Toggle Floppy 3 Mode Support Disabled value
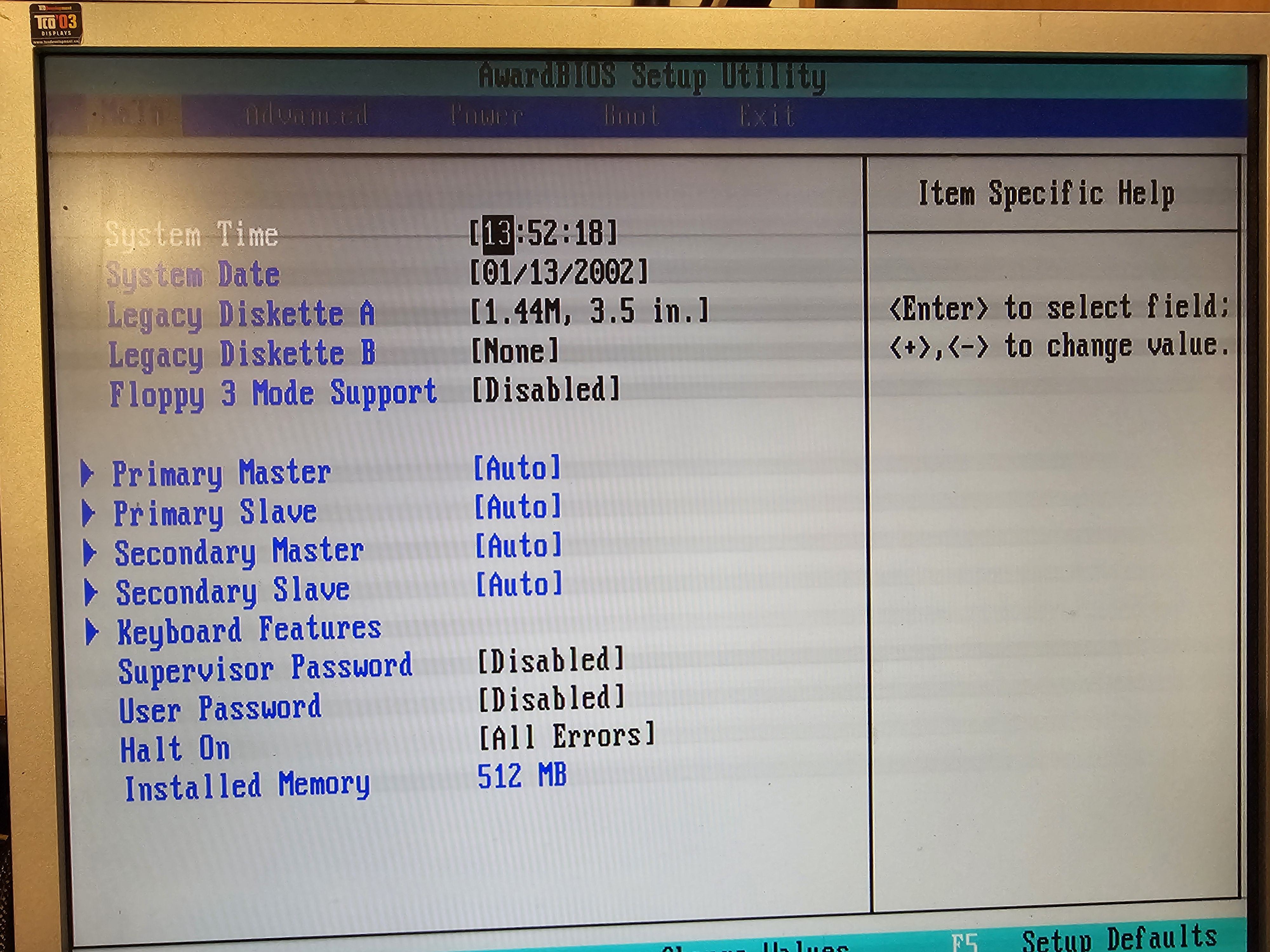The height and width of the screenshot is (952, 1270). click(546, 389)
